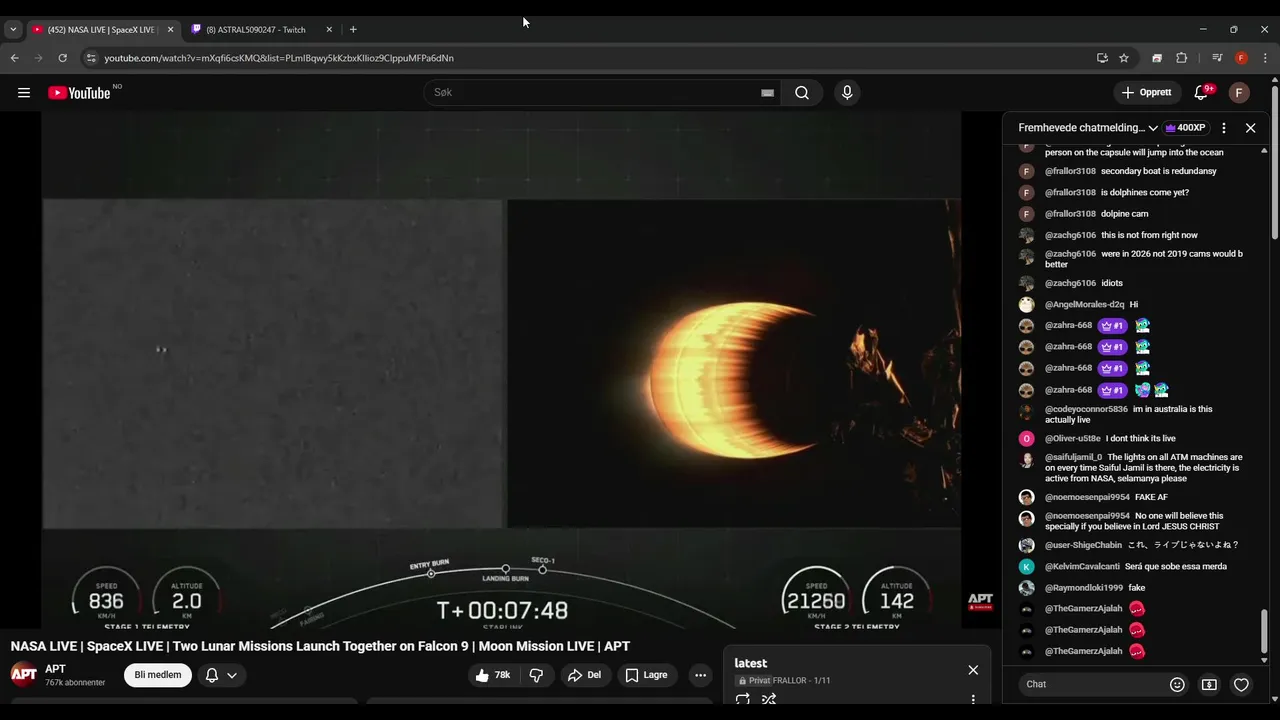Open the Chrome extensions puzzle icon

(1181, 58)
